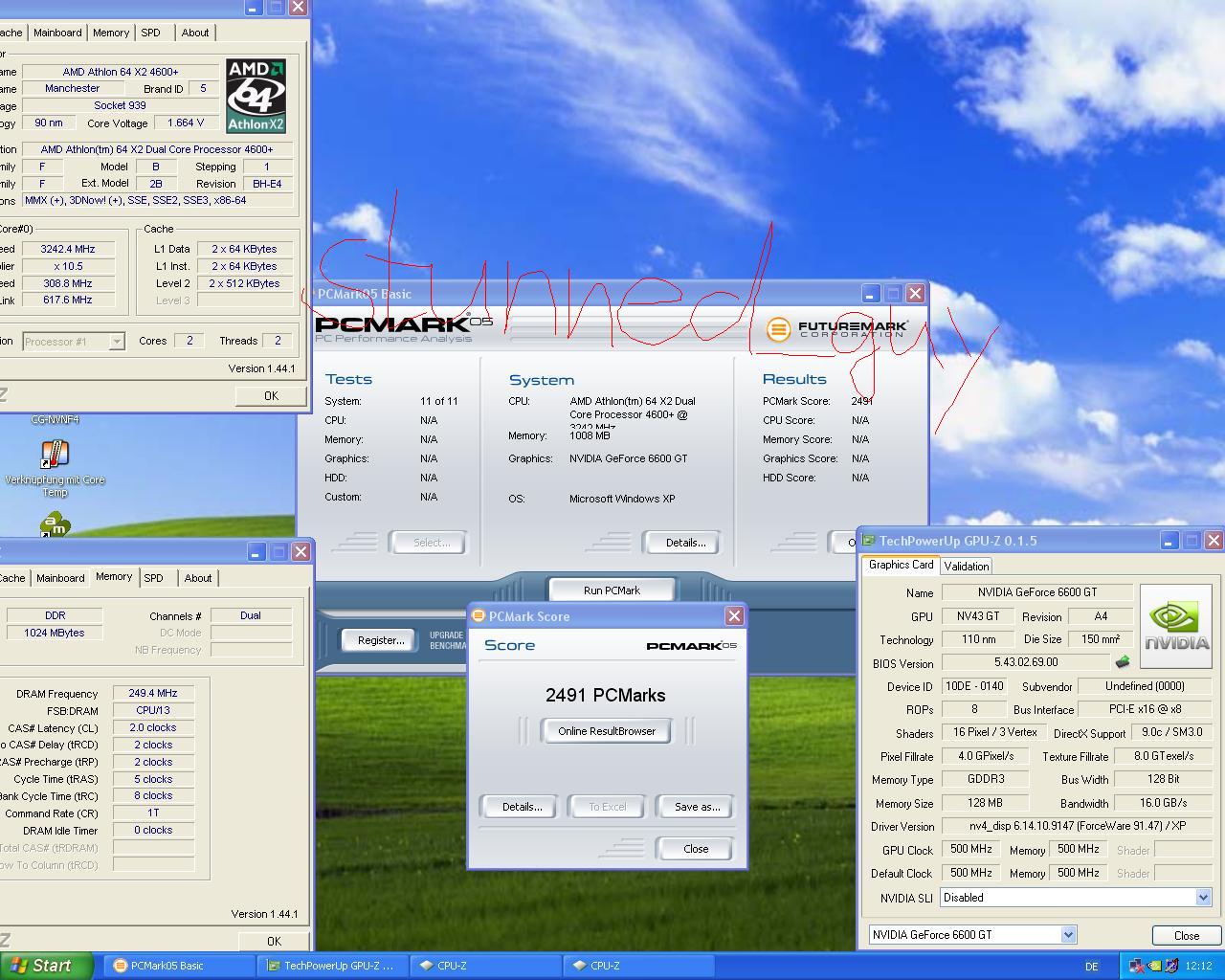The height and width of the screenshot is (980, 1225).
Task: Click OK in the CPU-Z memory window
Action: point(274,941)
